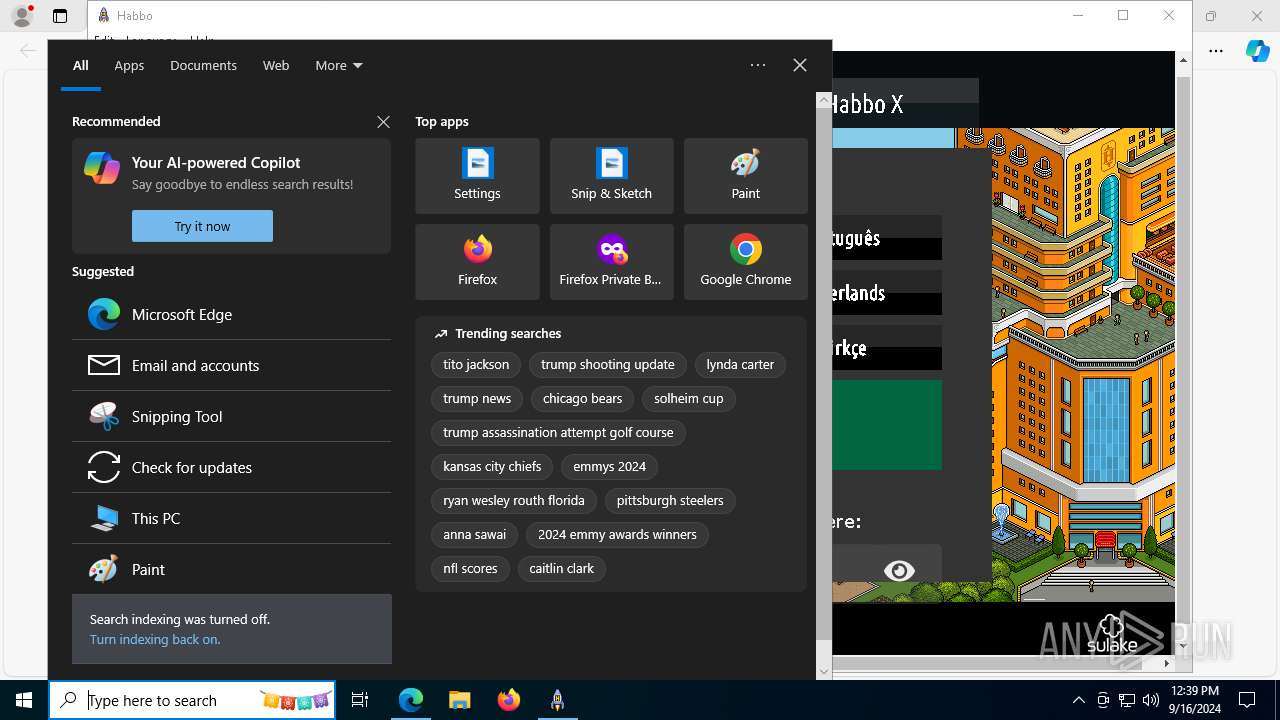Open the notifications center
1280x720 pixels.
pyautogui.click(x=1247, y=700)
